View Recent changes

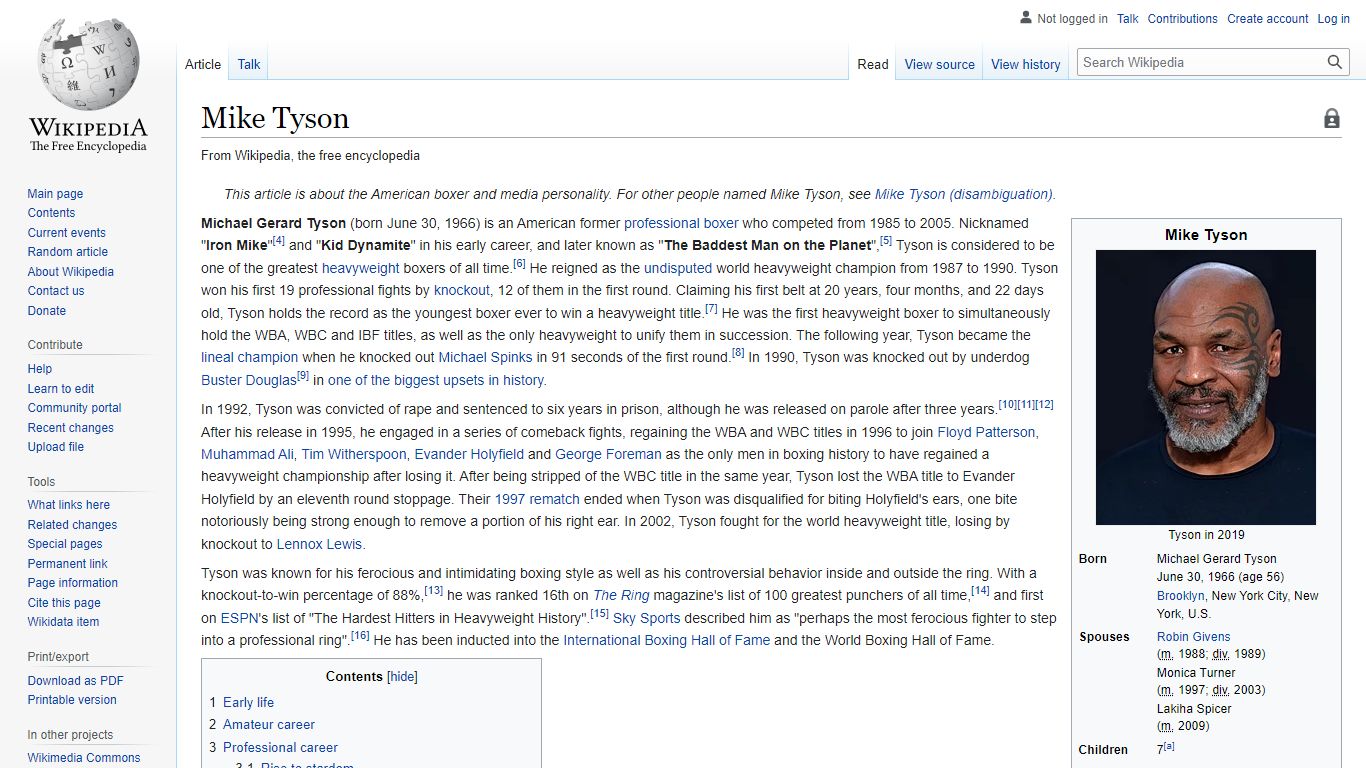pyautogui.click(x=70, y=428)
